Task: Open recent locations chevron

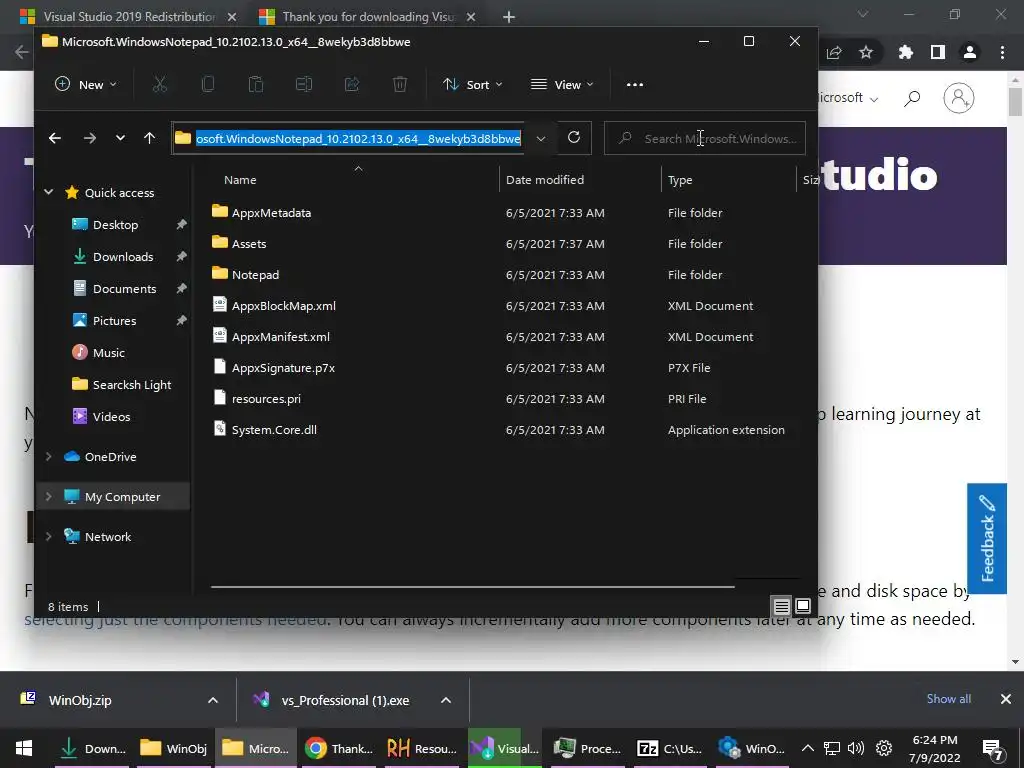Action: pos(120,138)
